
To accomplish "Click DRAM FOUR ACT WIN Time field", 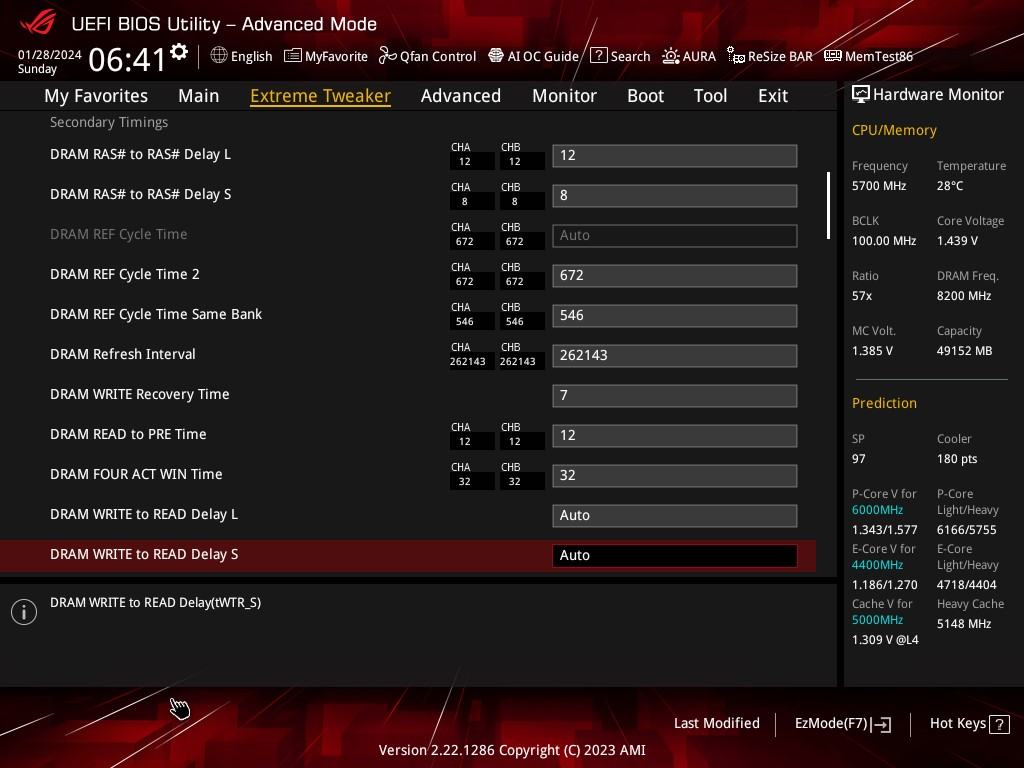I will coord(675,475).
